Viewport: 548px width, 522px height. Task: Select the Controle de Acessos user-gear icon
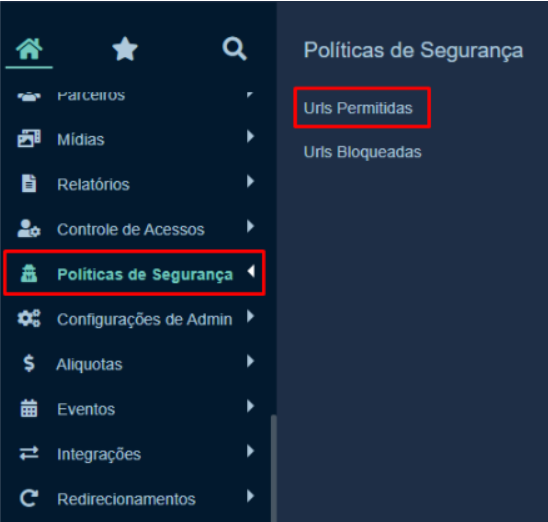point(29,229)
